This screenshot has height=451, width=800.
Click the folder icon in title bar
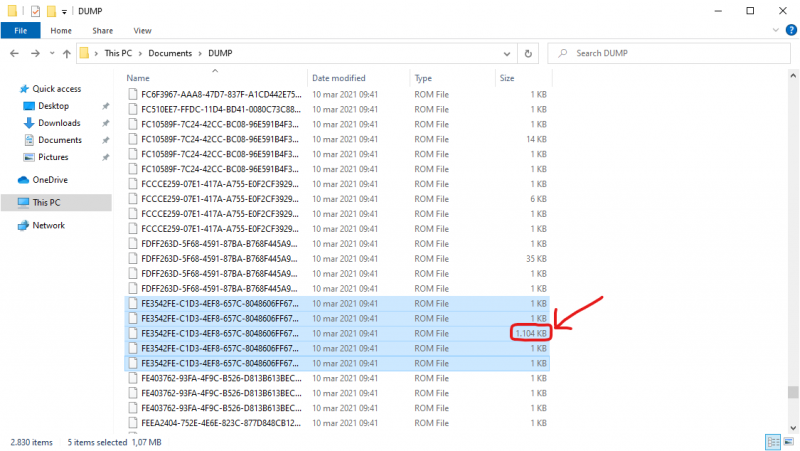click(12, 11)
